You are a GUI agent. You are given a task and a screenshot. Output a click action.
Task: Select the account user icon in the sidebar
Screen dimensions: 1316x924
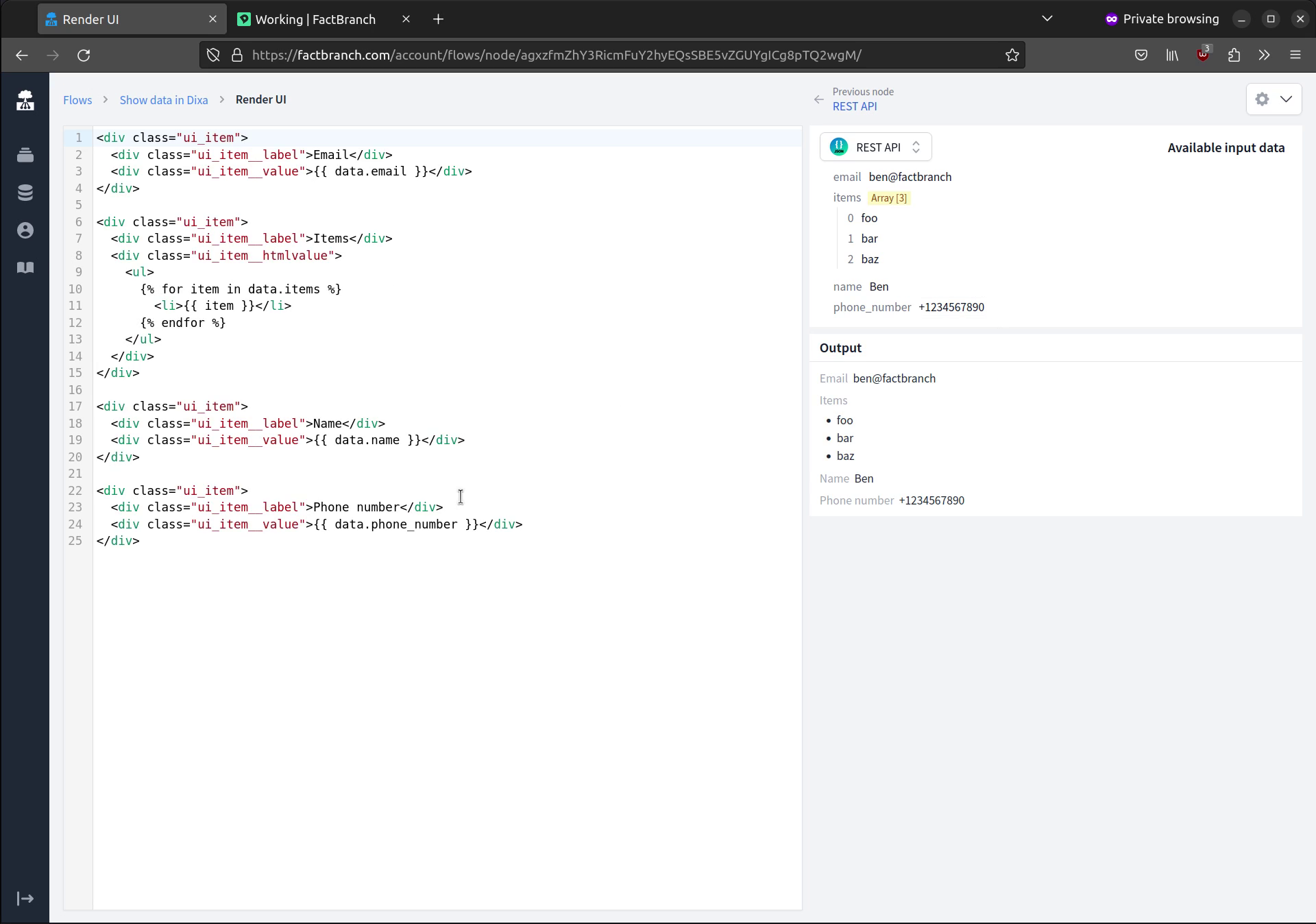click(25, 230)
